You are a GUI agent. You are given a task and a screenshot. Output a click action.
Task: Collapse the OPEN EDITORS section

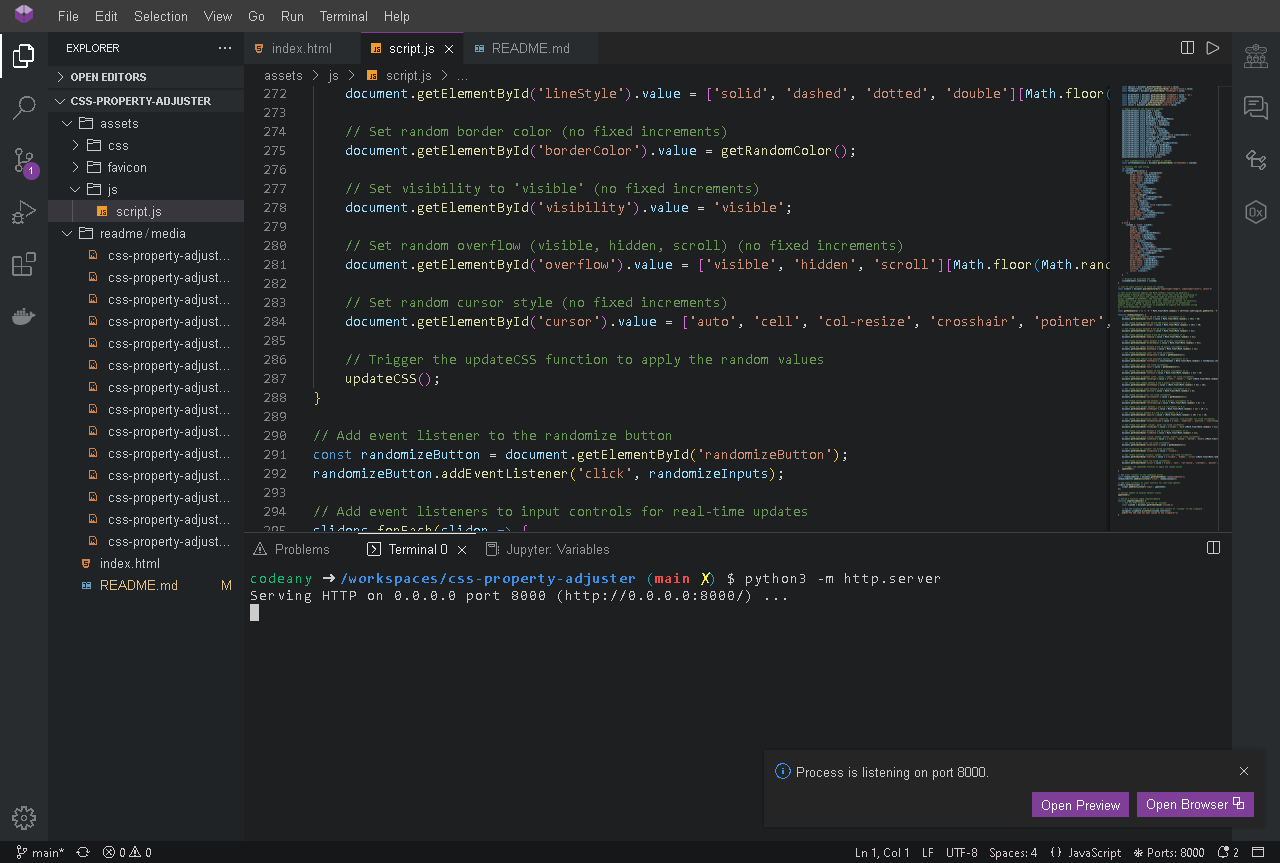pos(62,77)
